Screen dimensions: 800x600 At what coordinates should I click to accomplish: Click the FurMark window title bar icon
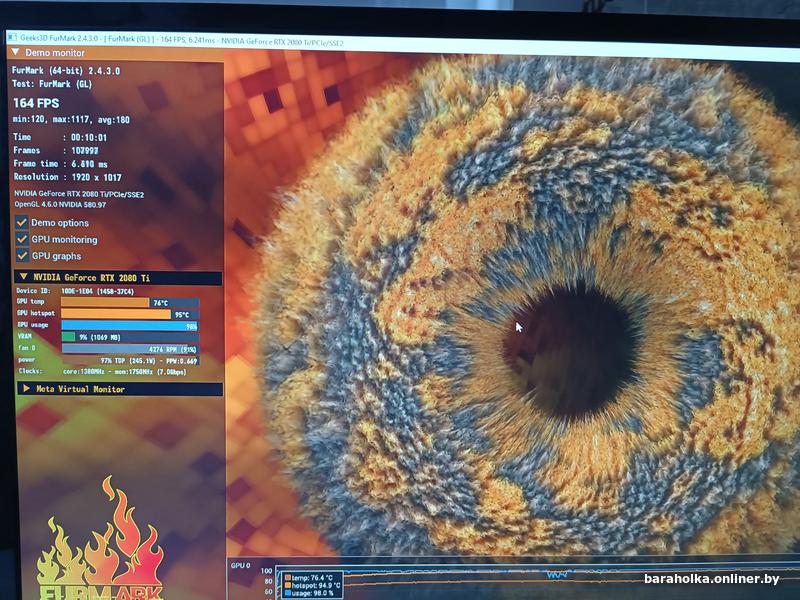pos(12,37)
